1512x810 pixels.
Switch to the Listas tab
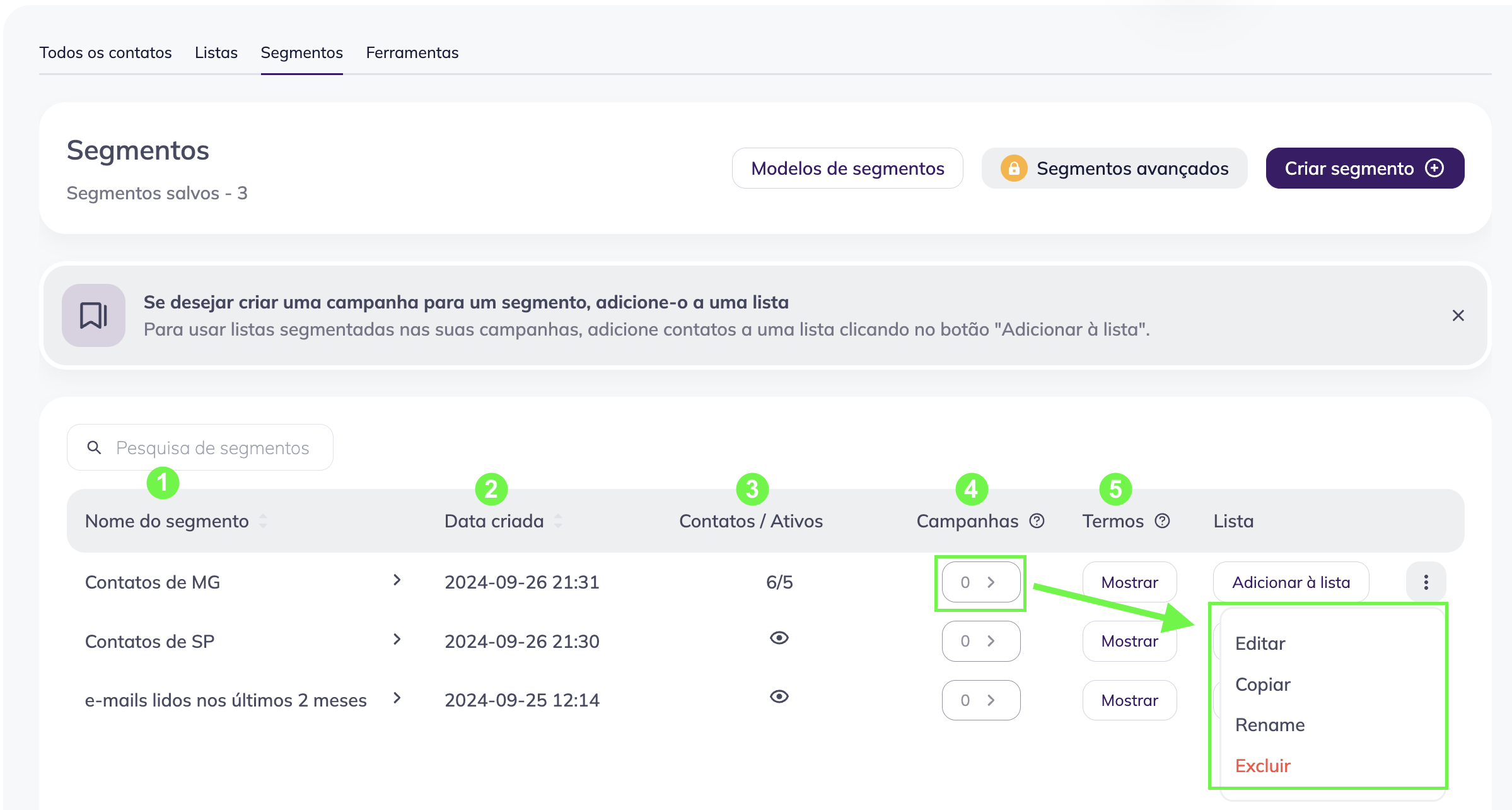(x=216, y=52)
